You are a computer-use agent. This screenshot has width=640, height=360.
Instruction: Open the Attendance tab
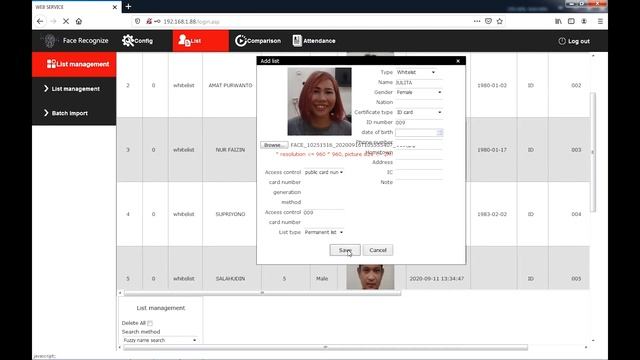coord(314,41)
